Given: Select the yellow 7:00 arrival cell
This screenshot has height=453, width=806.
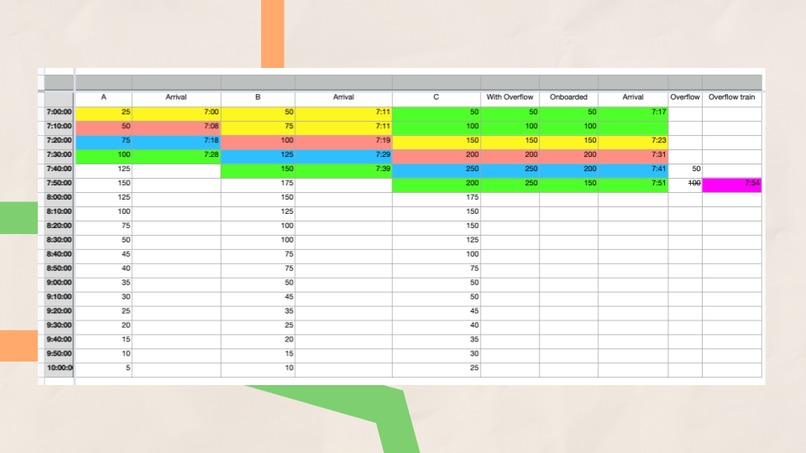Looking at the screenshot, I should [x=176, y=112].
